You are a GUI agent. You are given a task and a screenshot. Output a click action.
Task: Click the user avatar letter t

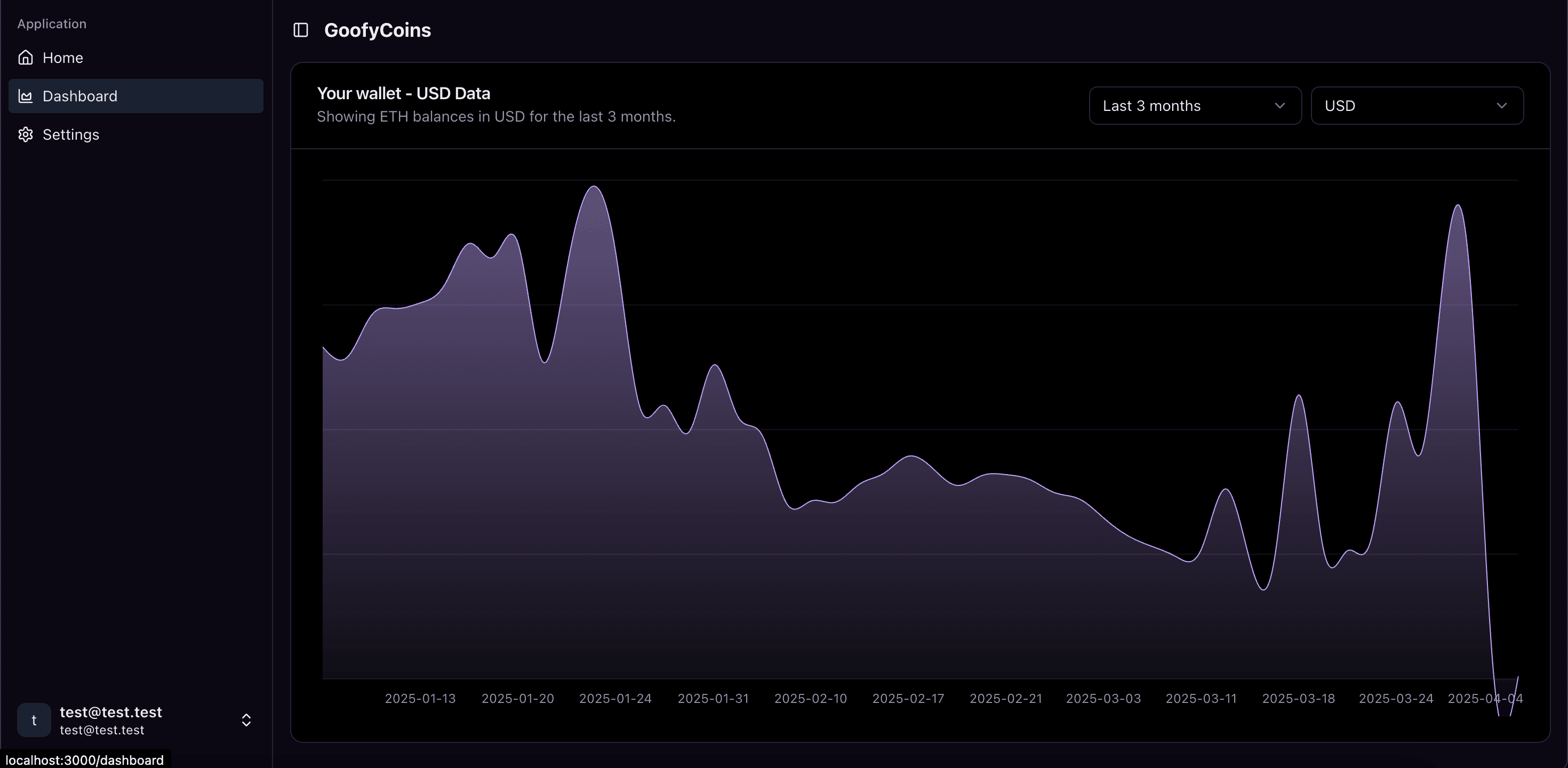click(34, 720)
